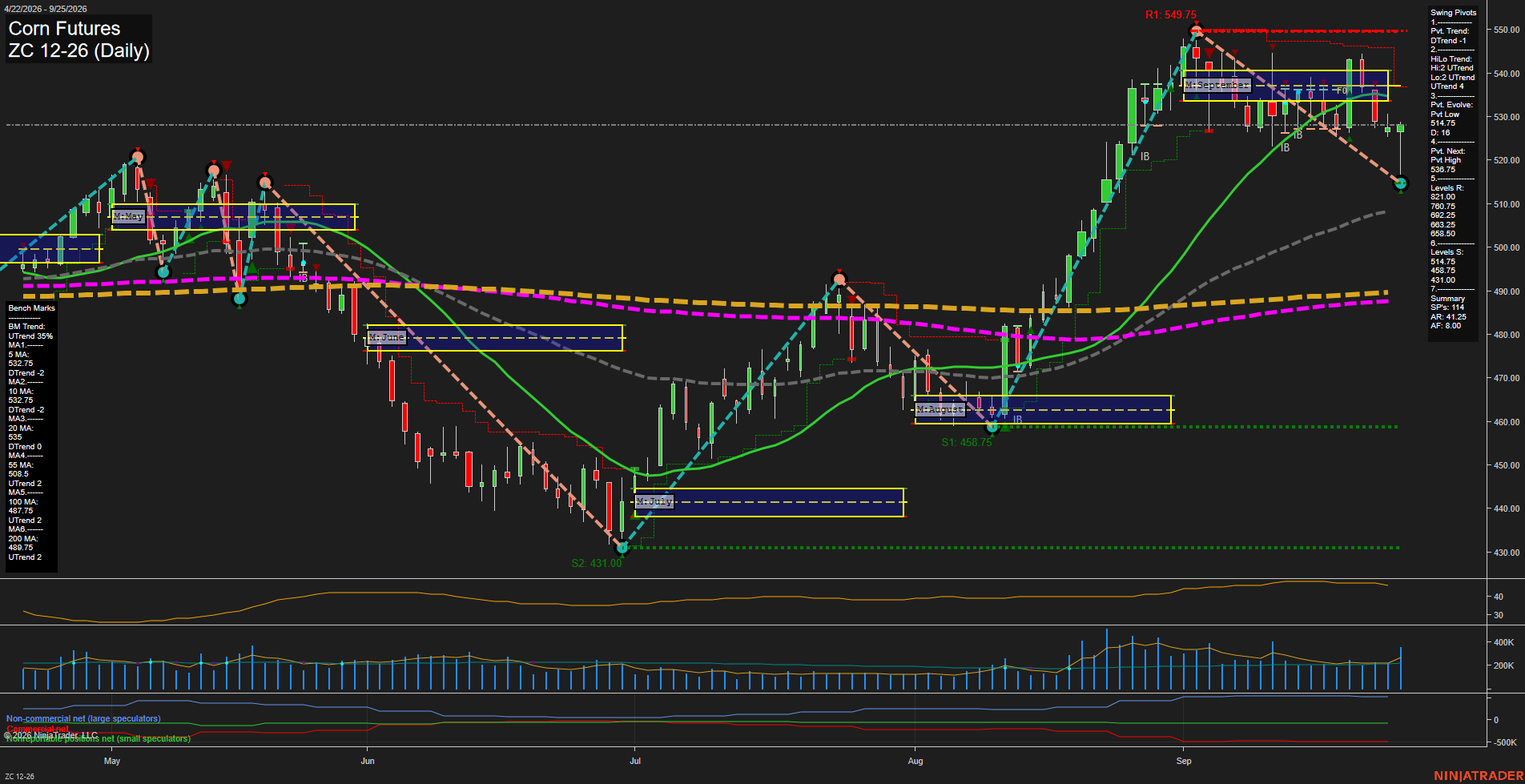This screenshot has width=1525, height=784.
Task: Click the S1: 458.75 support label
Action: (x=966, y=442)
